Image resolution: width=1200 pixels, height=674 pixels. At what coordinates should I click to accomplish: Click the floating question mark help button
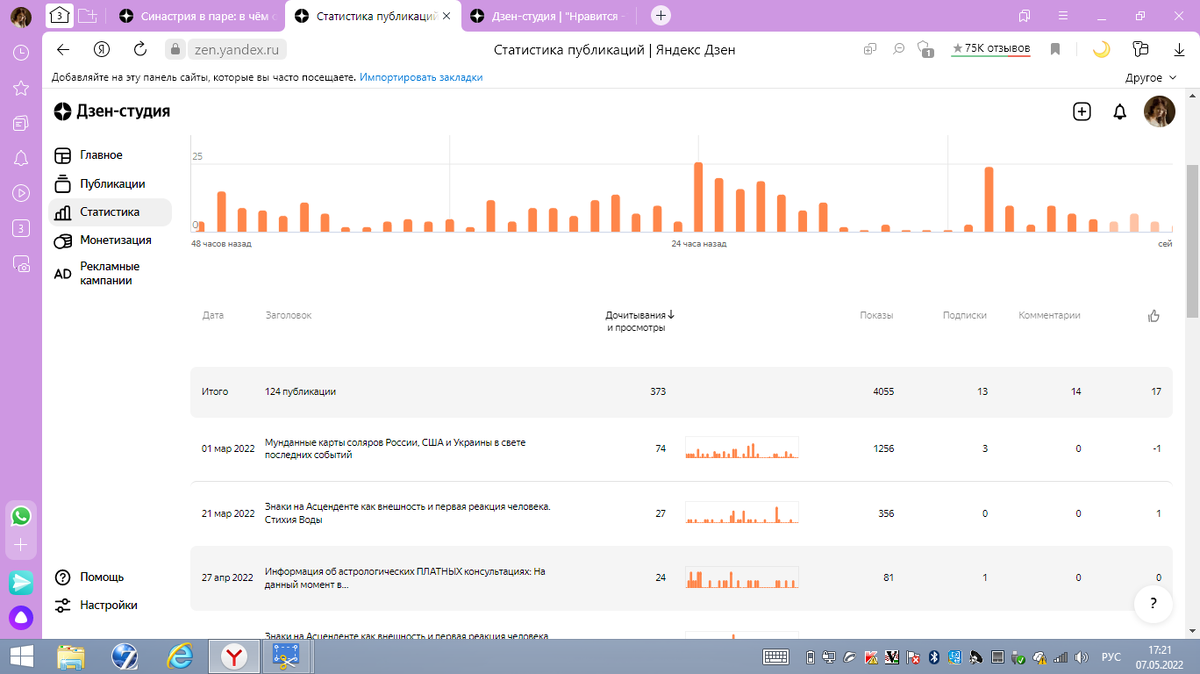click(1154, 604)
